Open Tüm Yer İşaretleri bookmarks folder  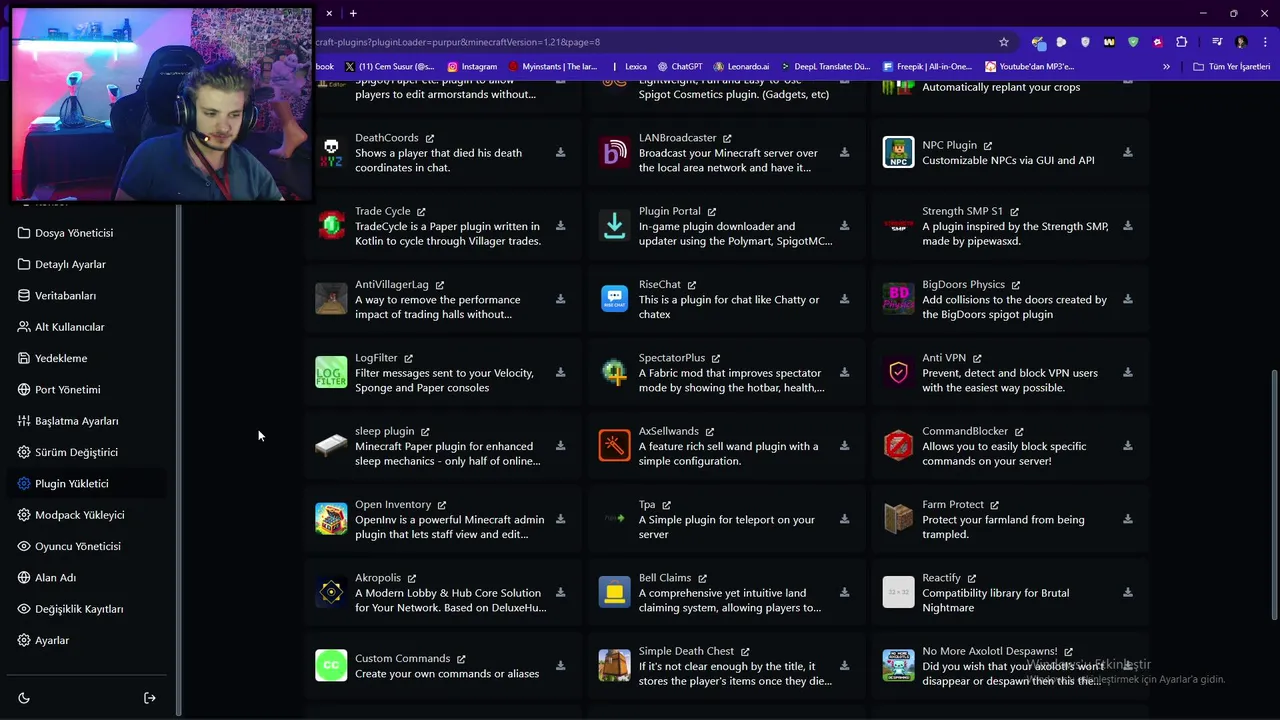[1232, 67]
